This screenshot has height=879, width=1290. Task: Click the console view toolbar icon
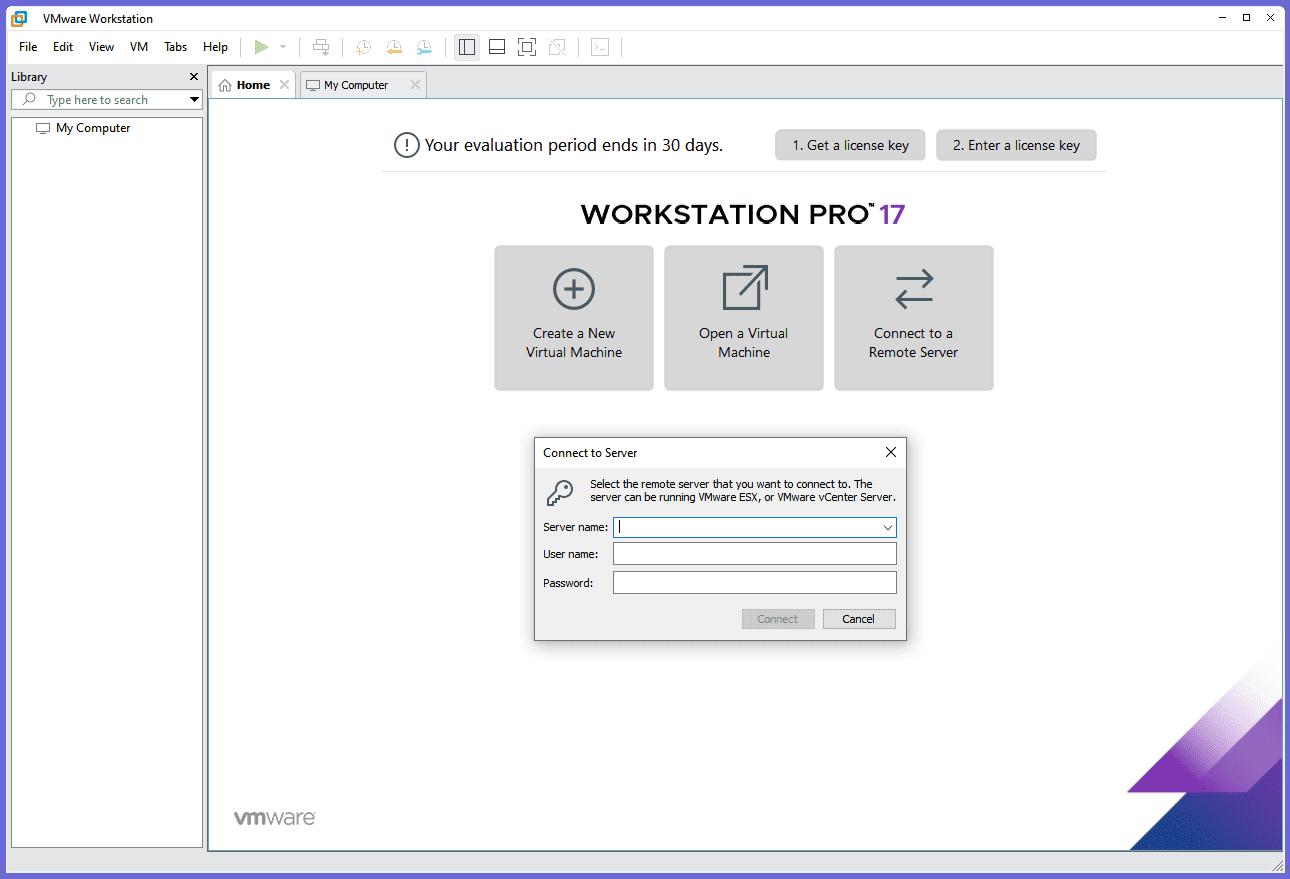click(600, 47)
